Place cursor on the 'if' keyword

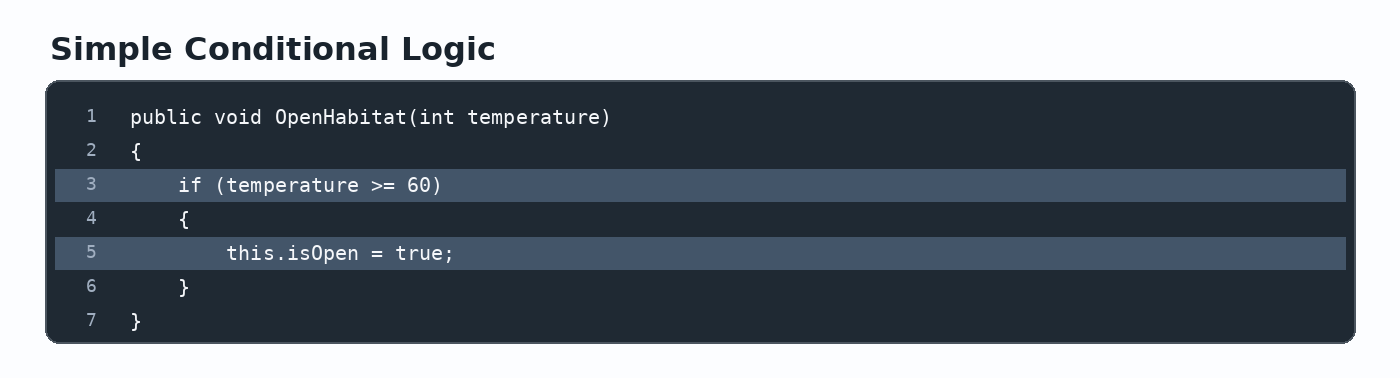click(190, 186)
